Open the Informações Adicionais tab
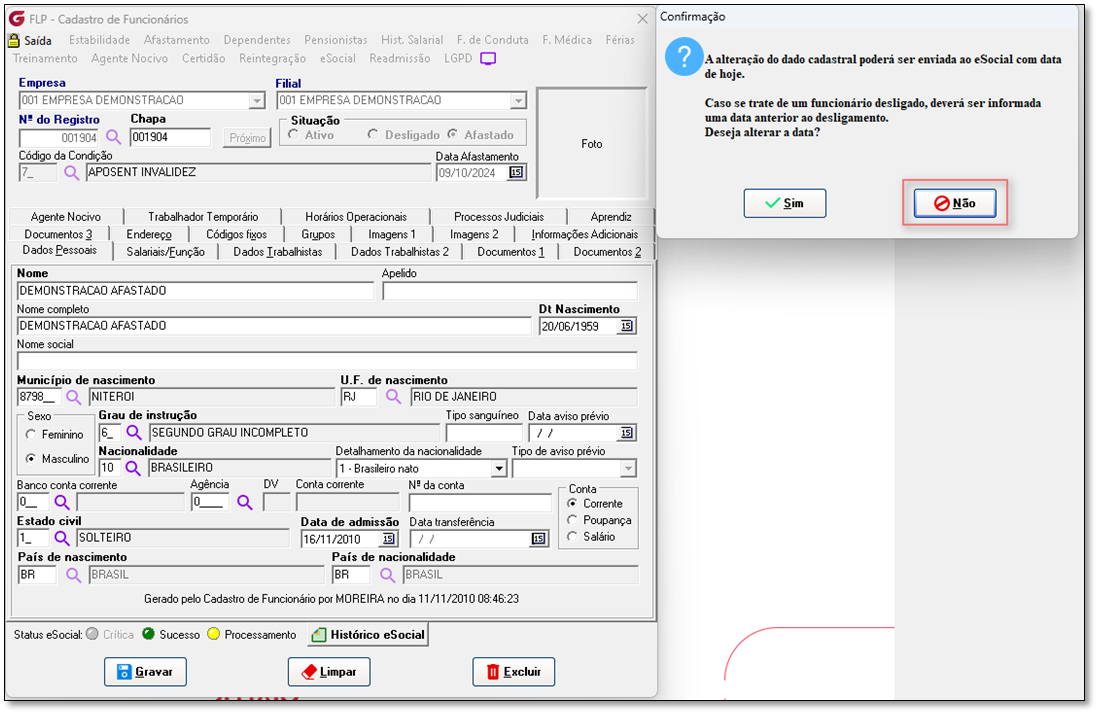The height and width of the screenshot is (714, 1098). (x=585, y=234)
